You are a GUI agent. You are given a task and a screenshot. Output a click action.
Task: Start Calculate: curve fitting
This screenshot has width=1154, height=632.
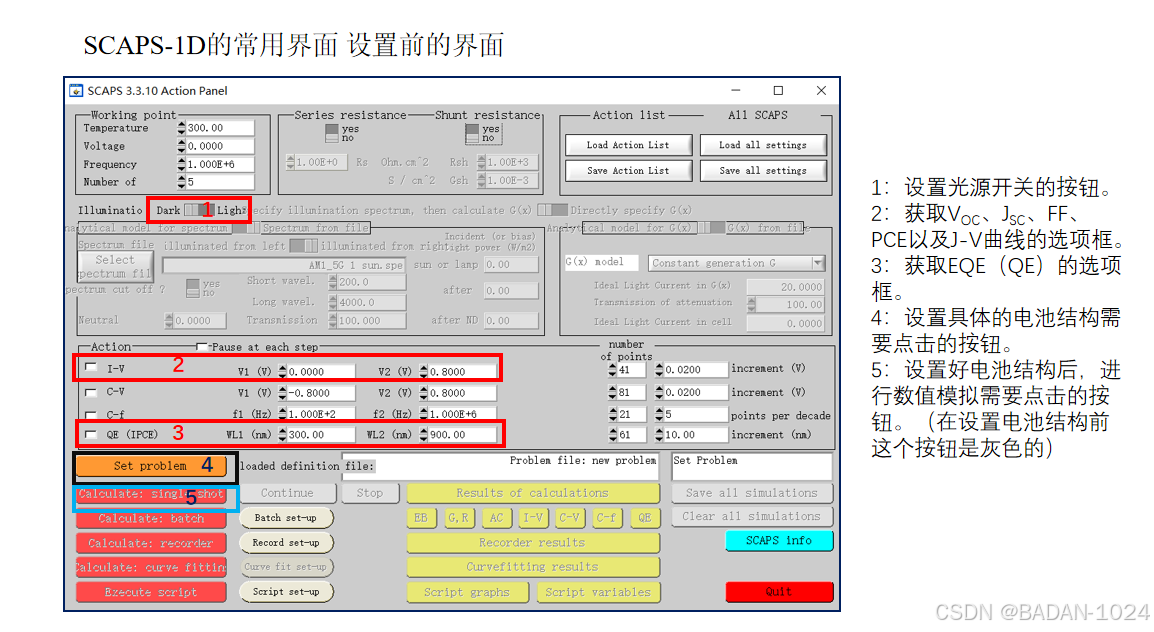[x=151, y=568]
